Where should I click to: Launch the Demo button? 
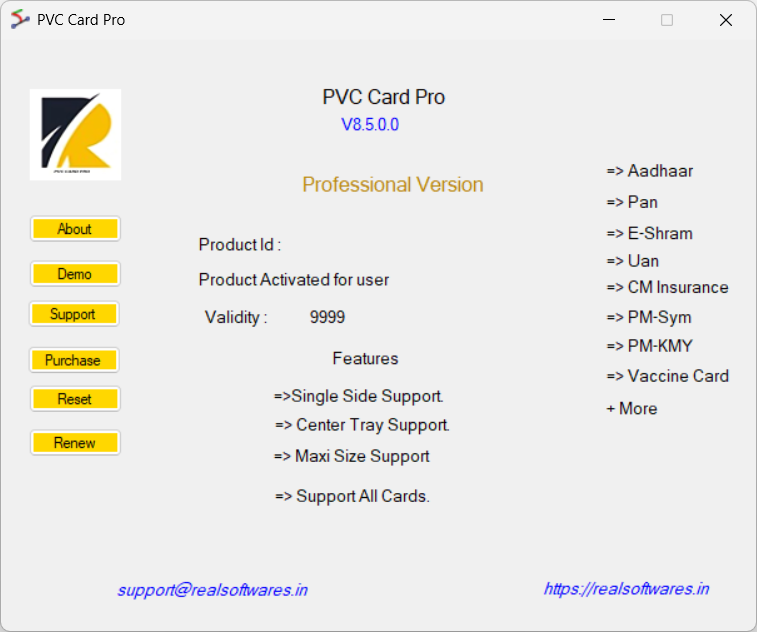75,274
